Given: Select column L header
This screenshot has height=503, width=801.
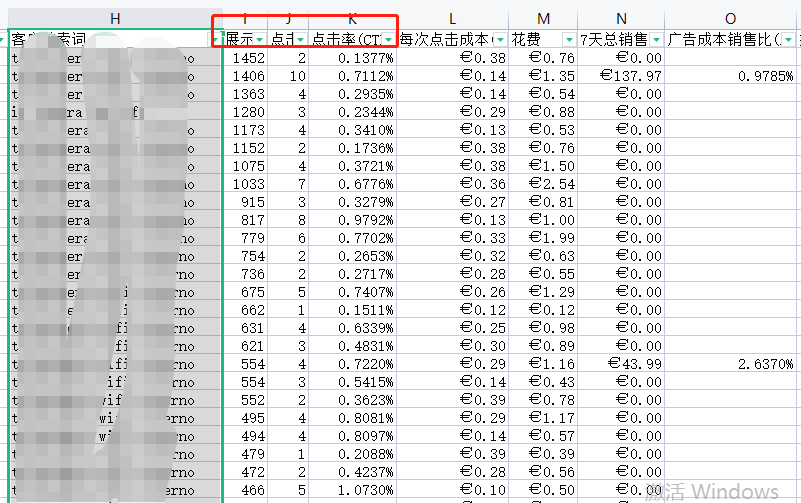Looking at the screenshot, I should tap(452, 19).
